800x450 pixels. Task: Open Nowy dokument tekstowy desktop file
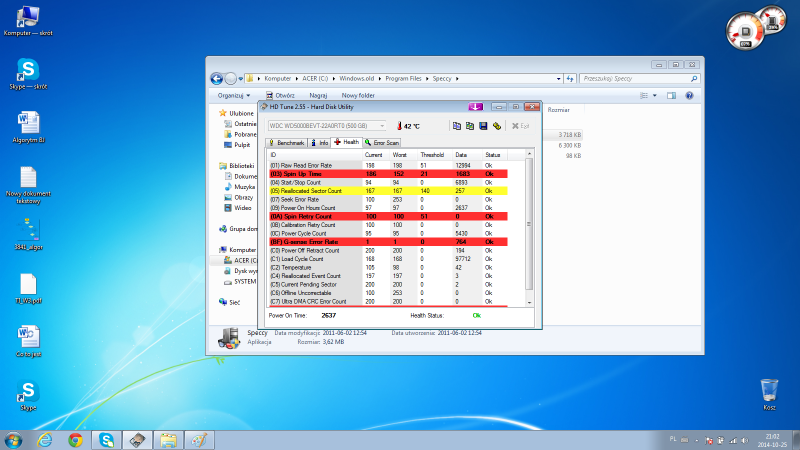(x=28, y=185)
